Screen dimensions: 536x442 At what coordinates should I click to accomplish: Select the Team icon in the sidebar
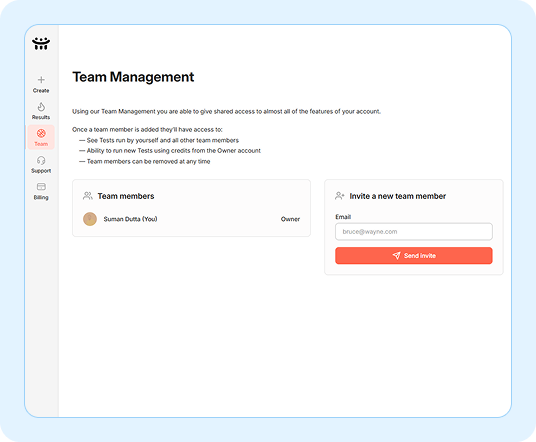[41, 133]
